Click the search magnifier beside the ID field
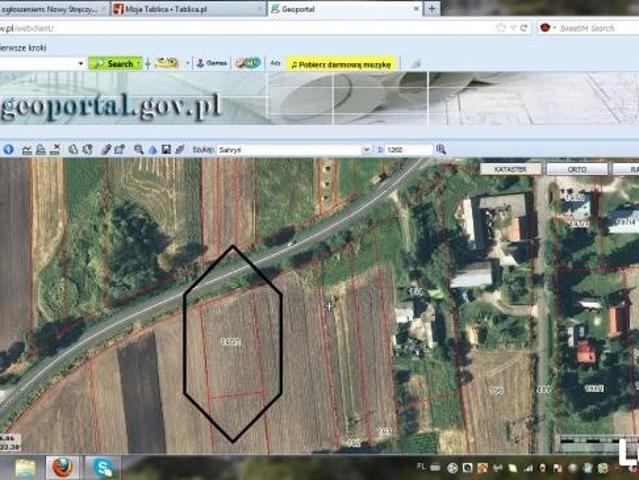Screen dimensions: 639x480 [441, 150]
